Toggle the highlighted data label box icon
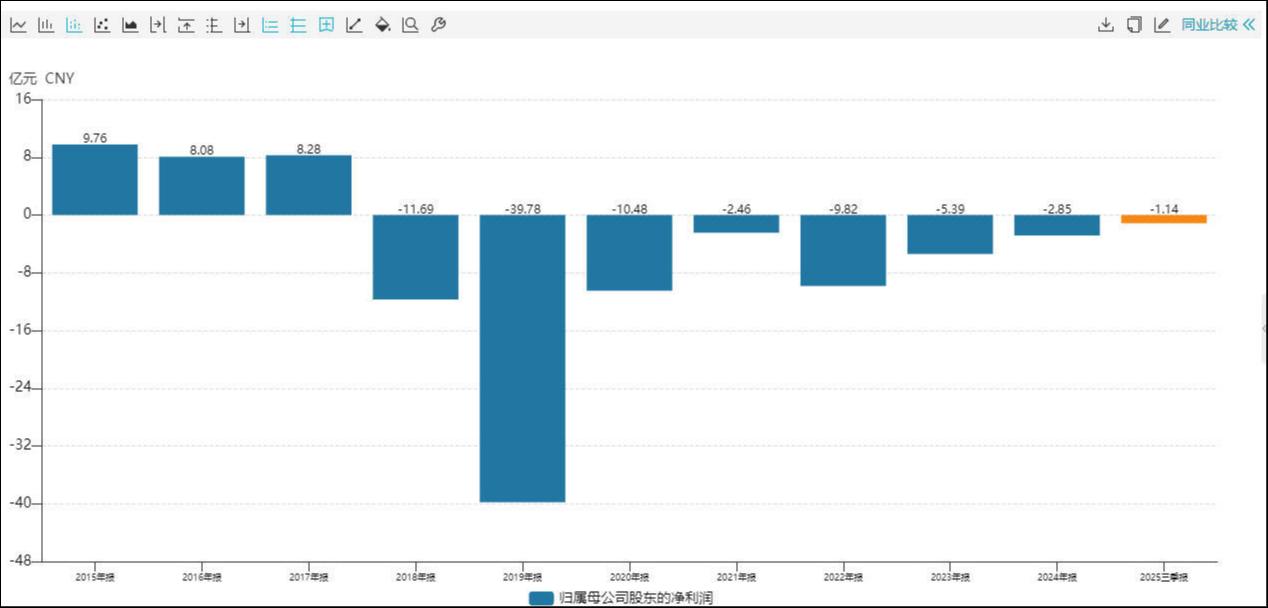 (326, 25)
